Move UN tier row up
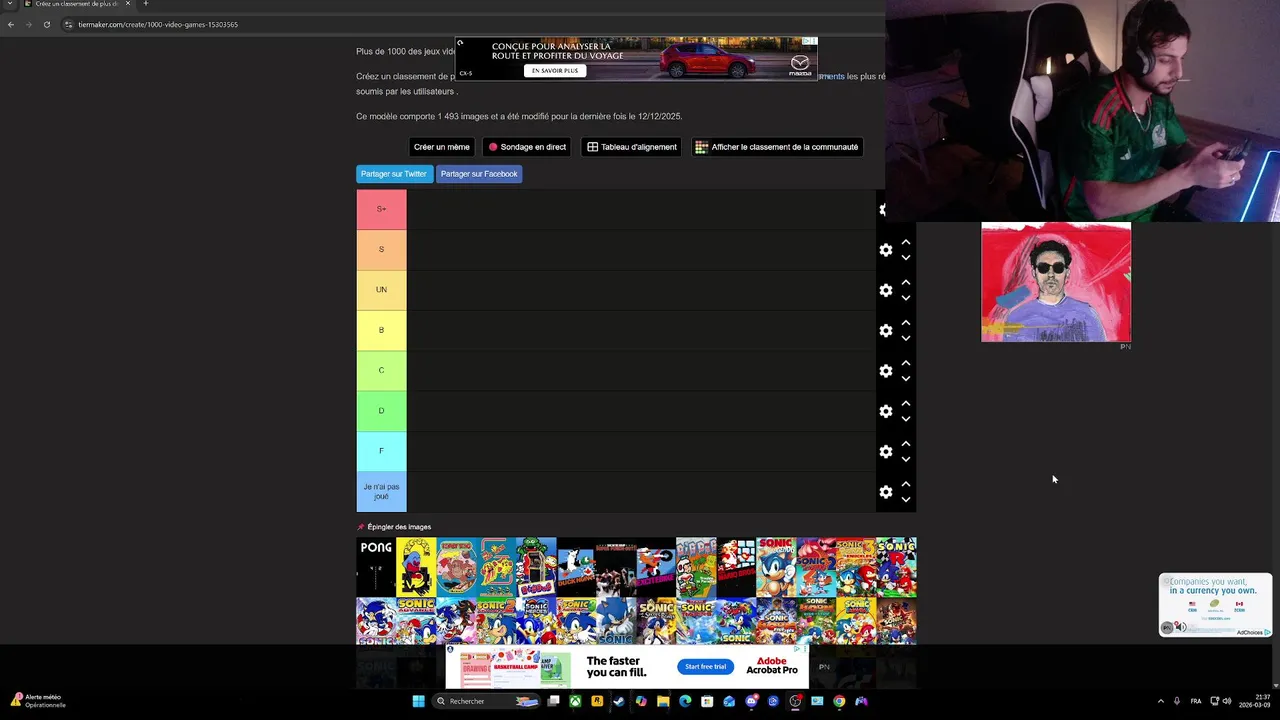This screenshot has height=720, width=1280. pyautogui.click(x=906, y=282)
